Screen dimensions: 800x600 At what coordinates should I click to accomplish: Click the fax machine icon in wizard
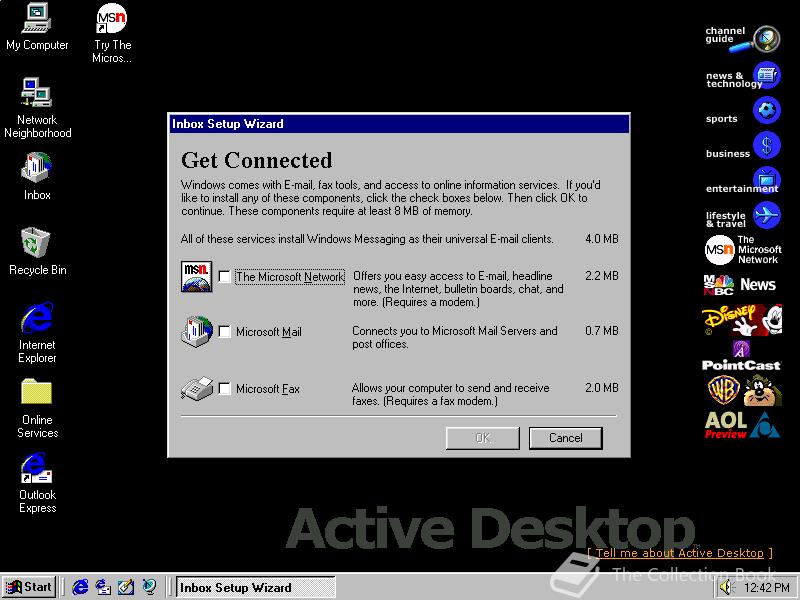pos(197,389)
